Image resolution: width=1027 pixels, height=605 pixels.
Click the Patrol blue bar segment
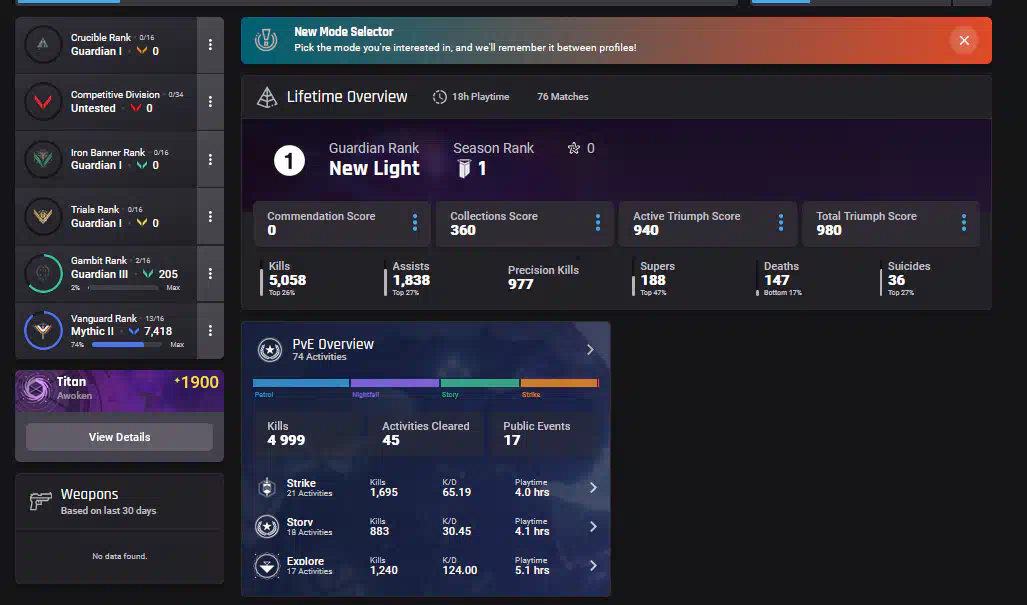301,383
